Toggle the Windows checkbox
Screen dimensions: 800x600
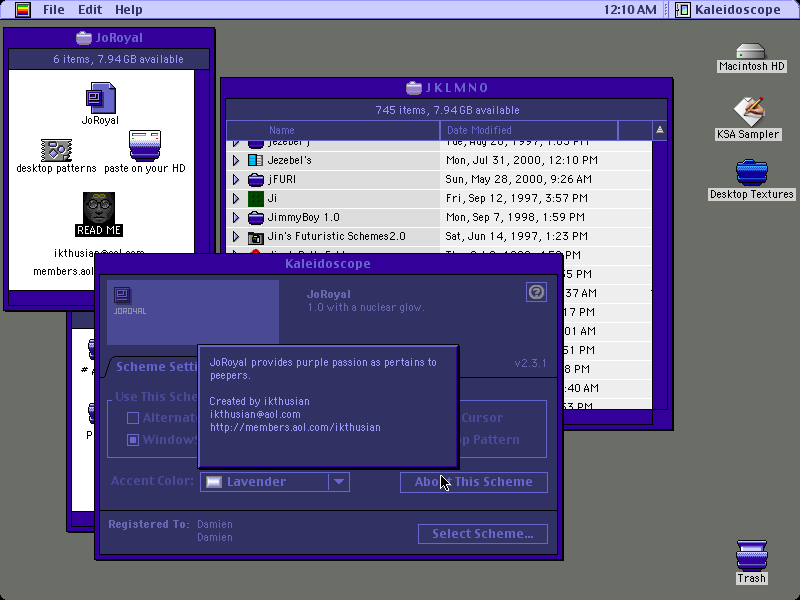(x=133, y=440)
